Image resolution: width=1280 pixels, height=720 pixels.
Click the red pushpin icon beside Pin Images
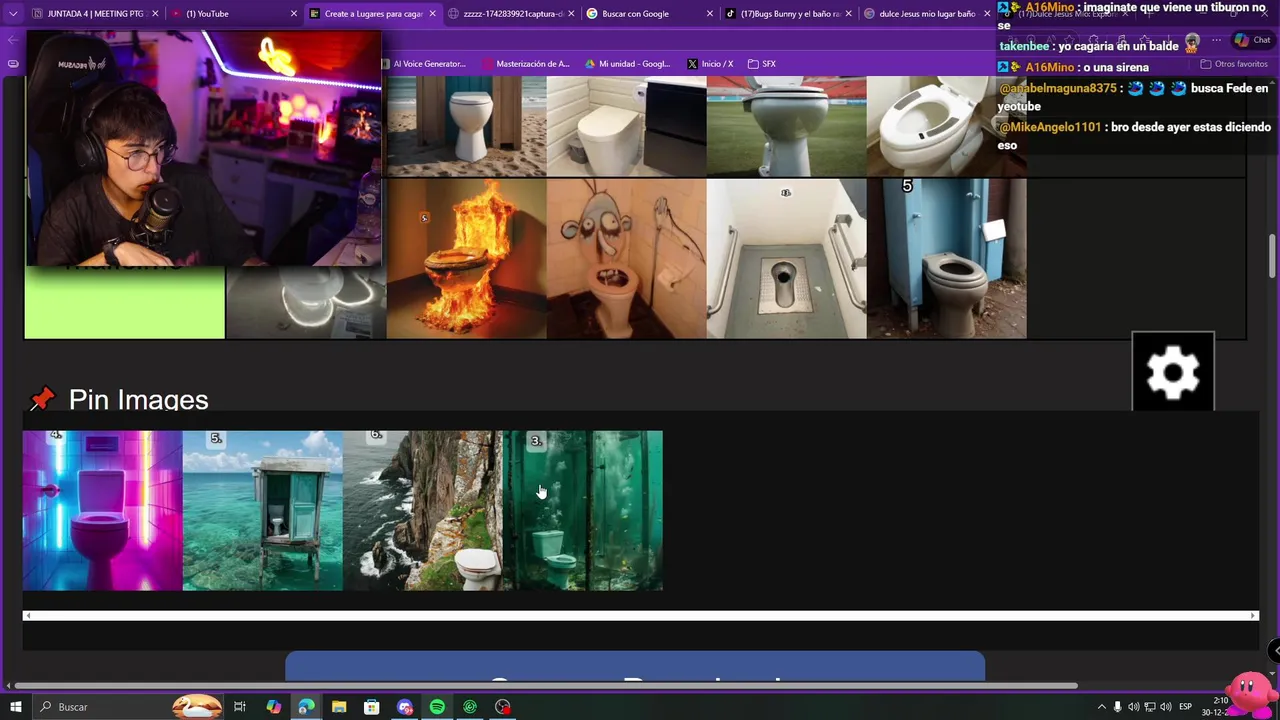42,399
